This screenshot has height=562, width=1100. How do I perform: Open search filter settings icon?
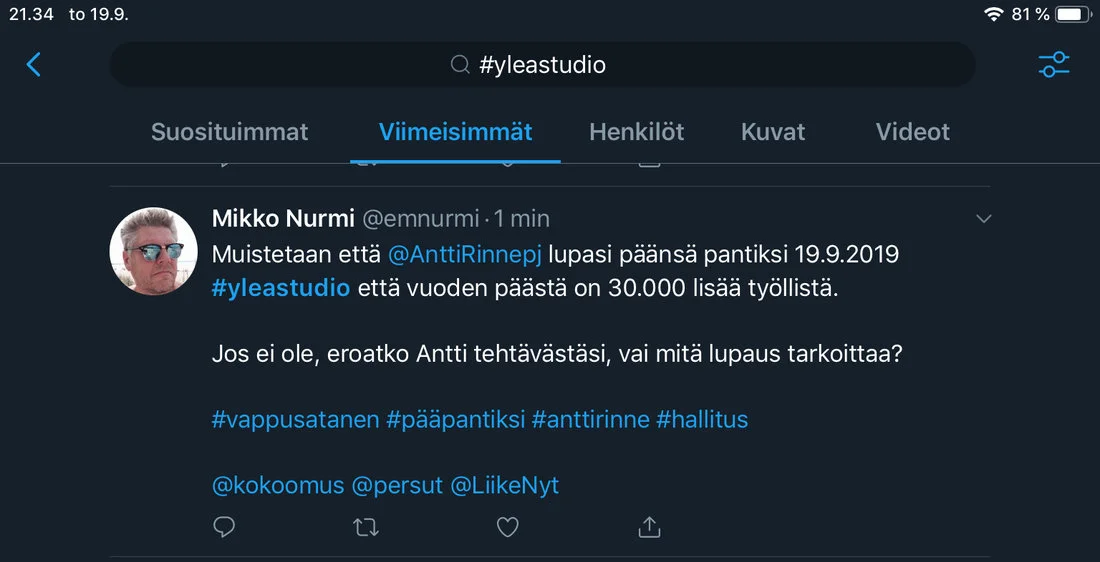point(1054,65)
